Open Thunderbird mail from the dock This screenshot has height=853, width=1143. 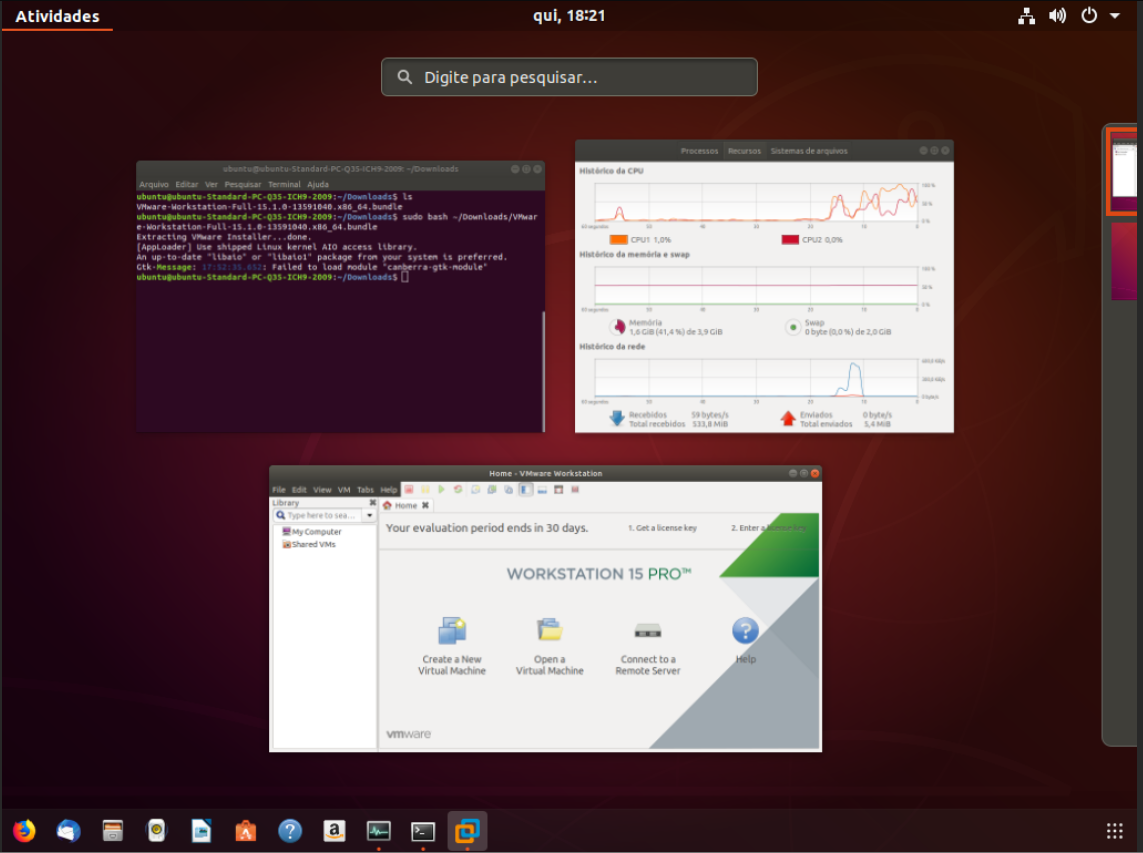click(69, 830)
